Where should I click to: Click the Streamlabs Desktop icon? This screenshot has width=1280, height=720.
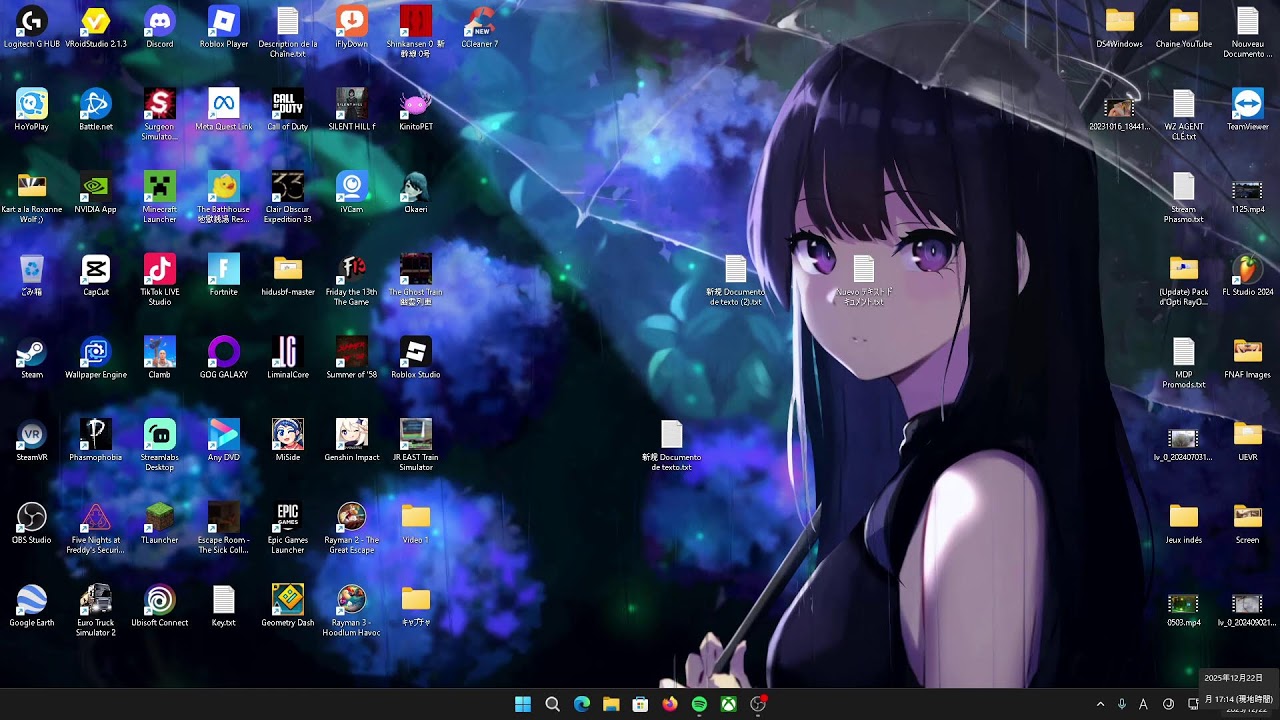point(160,445)
